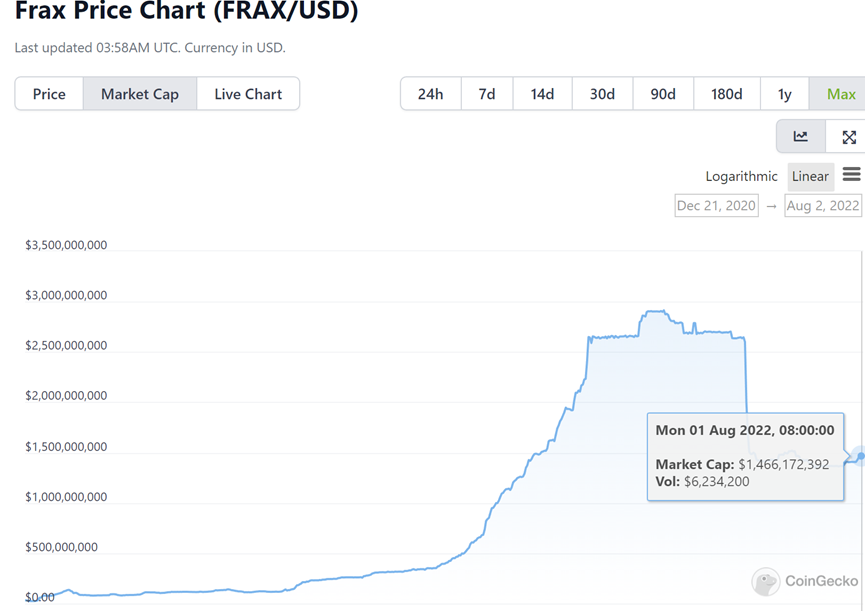Click the $2,000,000,000 axis label
The image size is (865, 611).
coord(66,395)
